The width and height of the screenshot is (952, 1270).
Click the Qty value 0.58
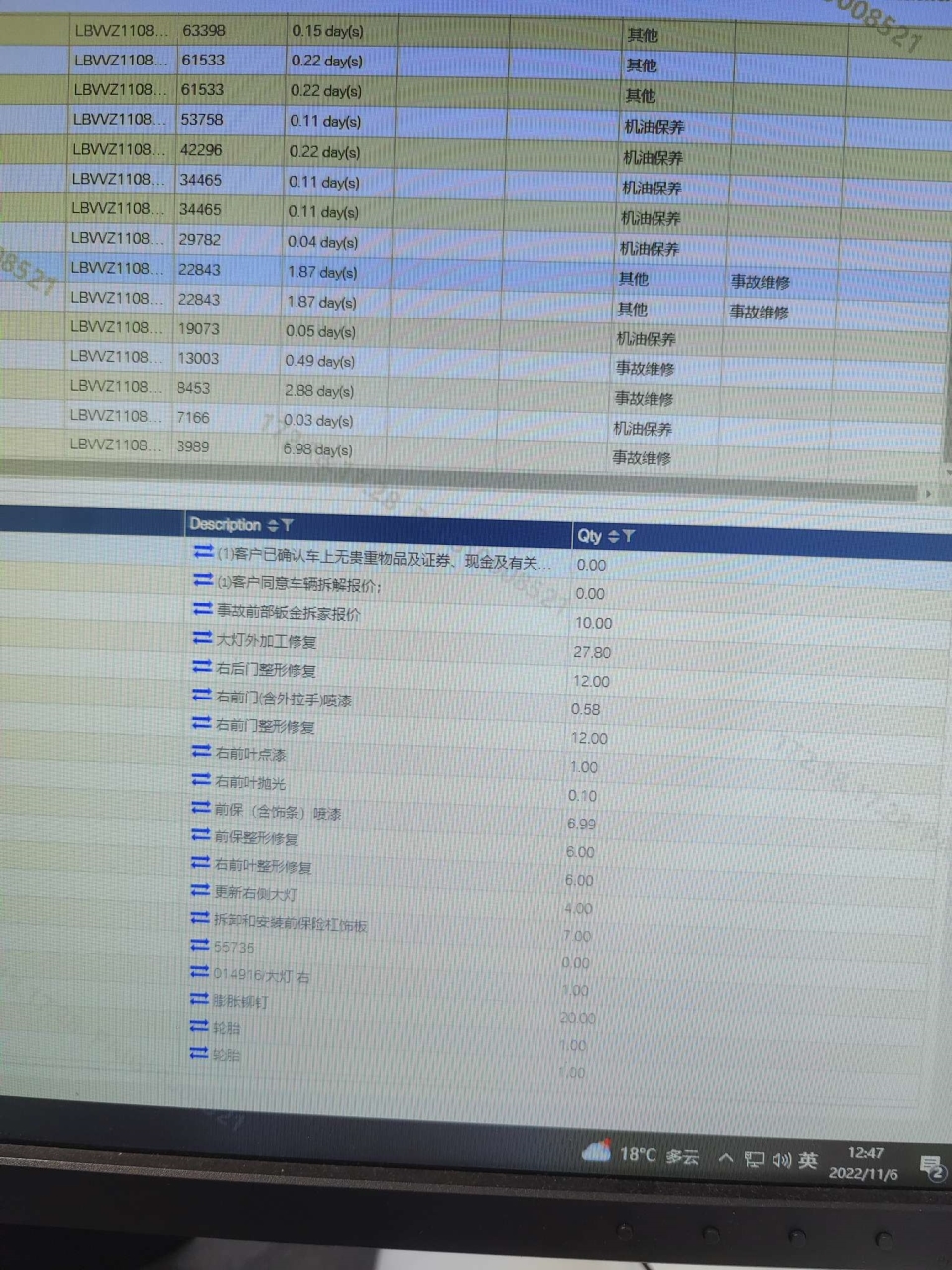(x=585, y=709)
